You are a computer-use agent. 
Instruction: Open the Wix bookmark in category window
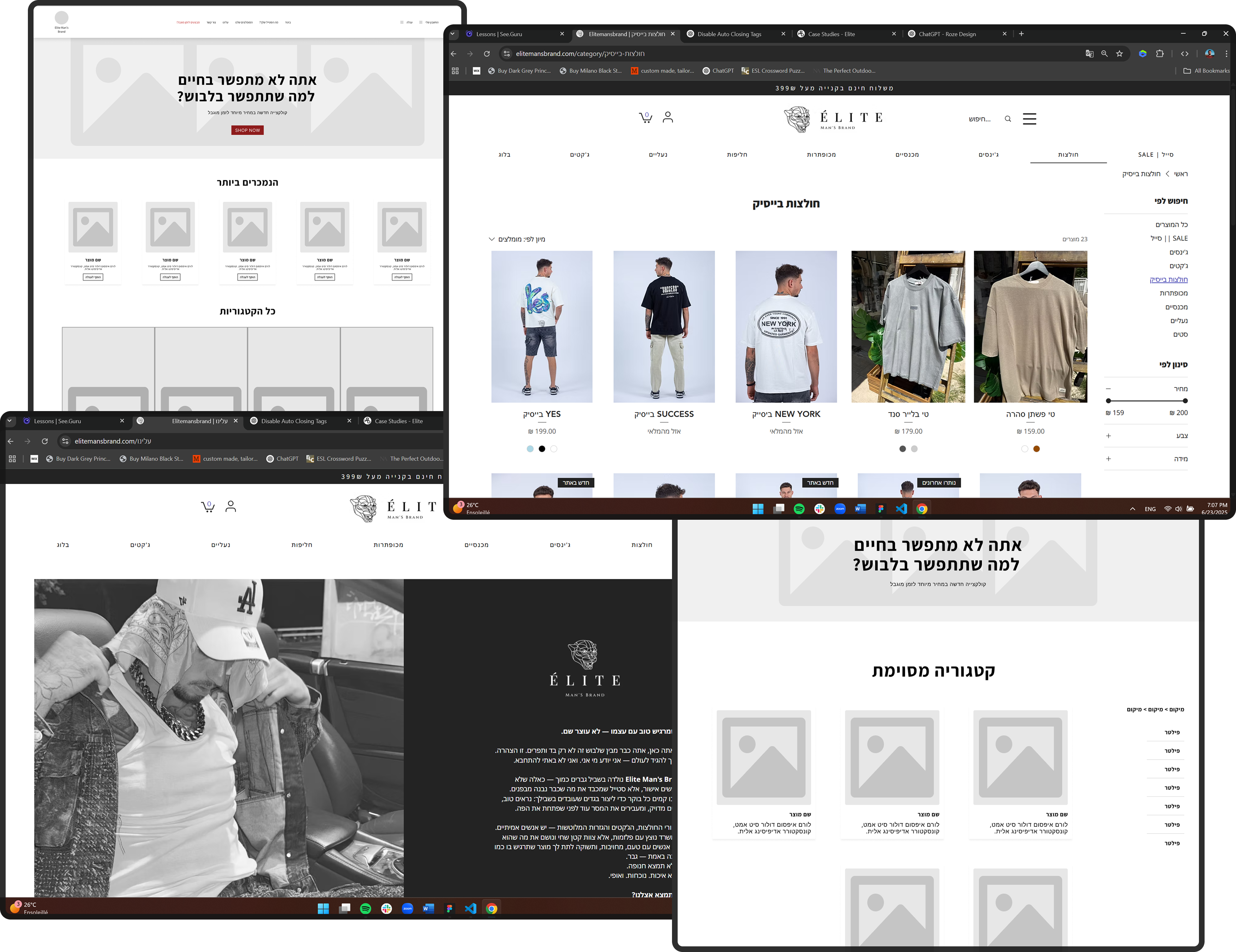coord(476,71)
